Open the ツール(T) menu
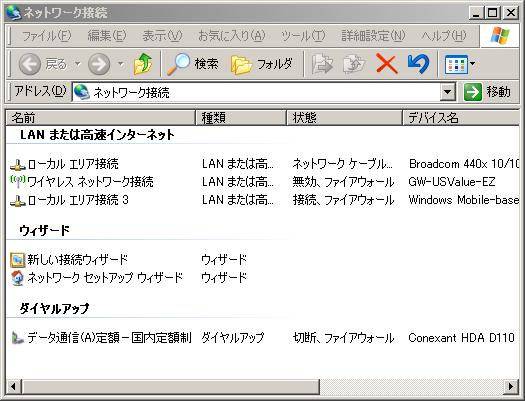525x401 pixels. (303, 35)
